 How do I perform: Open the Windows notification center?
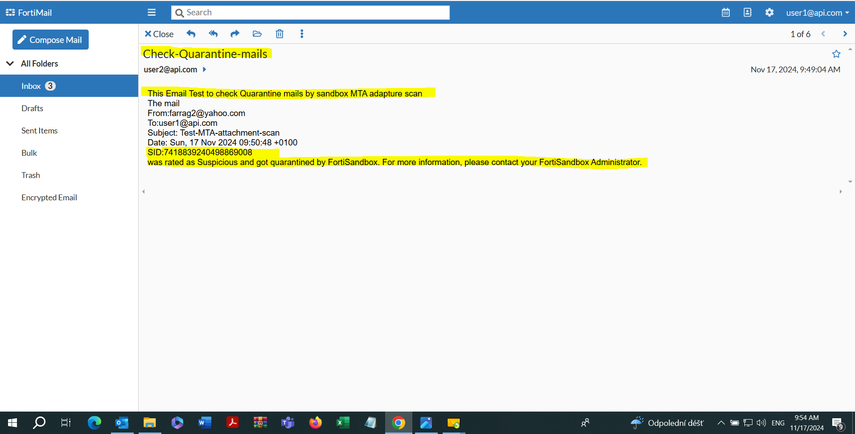pyautogui.click(x=839, y=423)
